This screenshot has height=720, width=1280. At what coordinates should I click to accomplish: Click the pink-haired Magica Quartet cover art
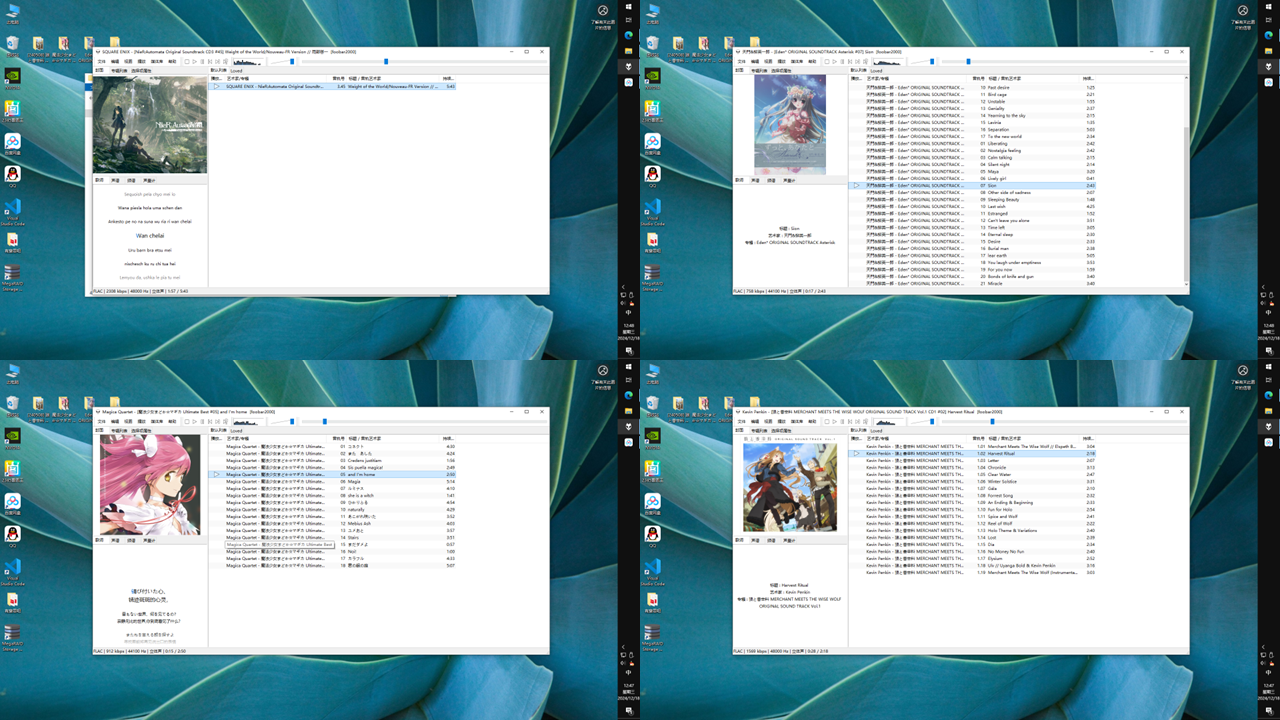pyautogui.click(x=150, y=485)
